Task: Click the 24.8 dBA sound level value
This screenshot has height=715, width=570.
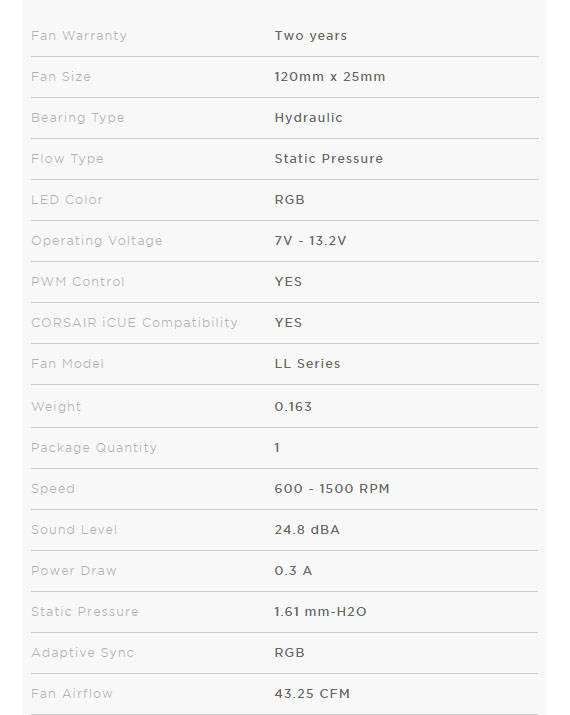Action: tap(307, 530)
